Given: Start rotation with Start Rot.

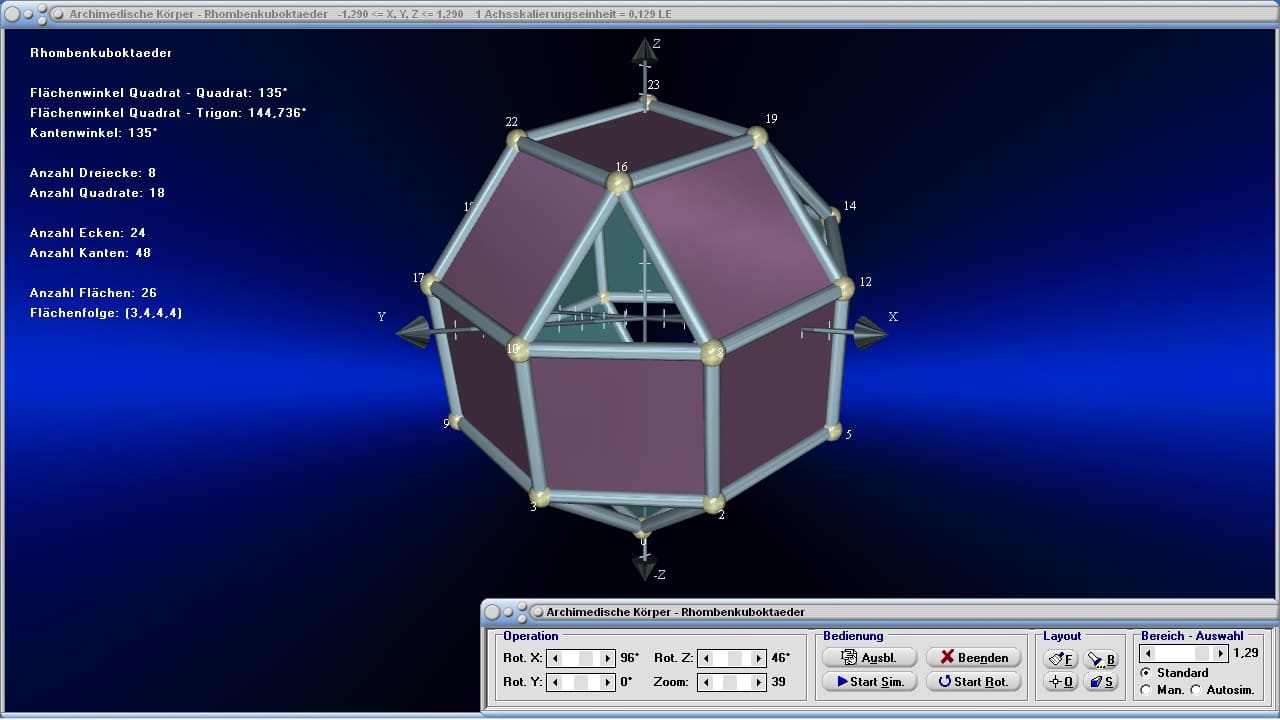Looking at the screenshot, I should (973, 681).
